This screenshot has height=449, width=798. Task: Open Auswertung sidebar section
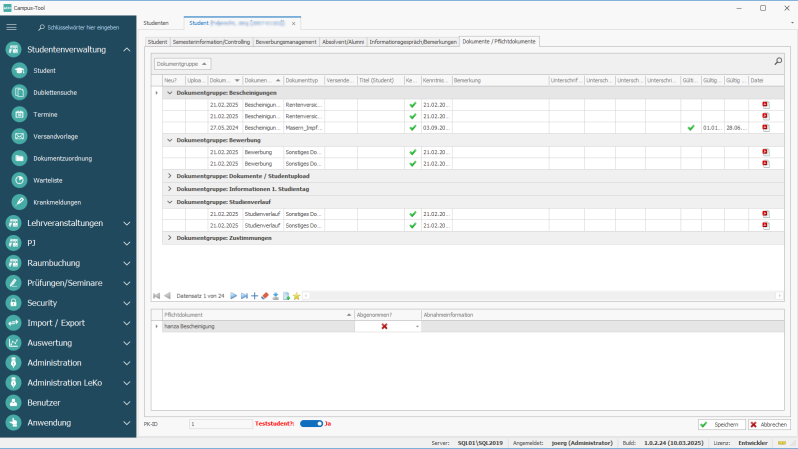point(68,343)
